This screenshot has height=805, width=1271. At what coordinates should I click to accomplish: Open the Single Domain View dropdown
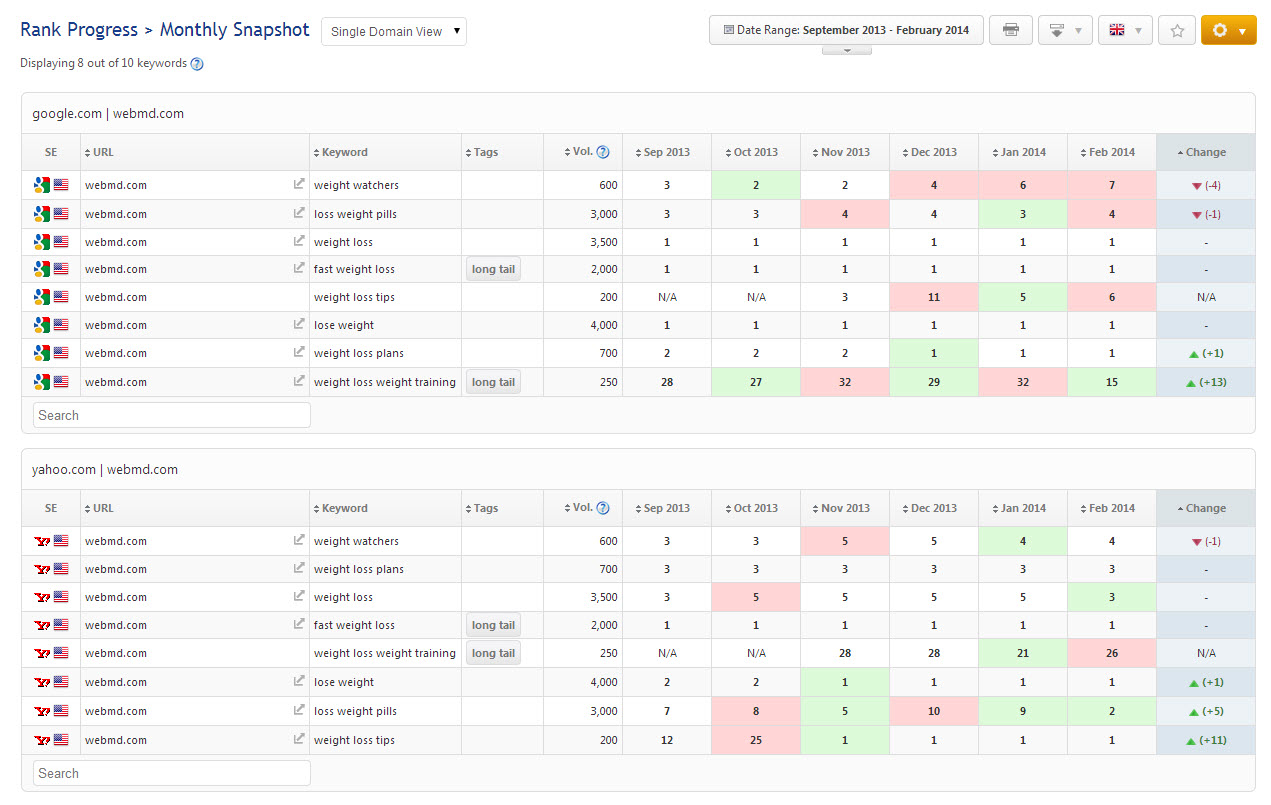(x=394, y=31)
